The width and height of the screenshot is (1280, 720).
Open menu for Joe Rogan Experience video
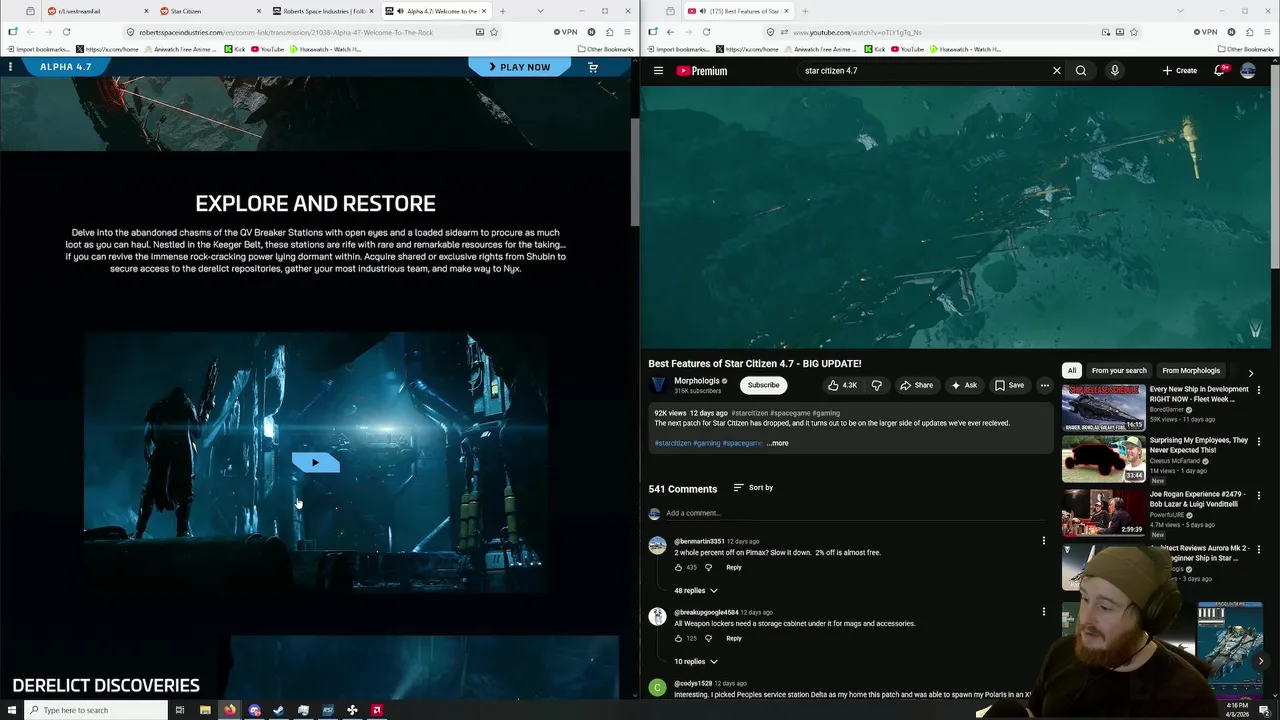click(x=1259, y=495)
